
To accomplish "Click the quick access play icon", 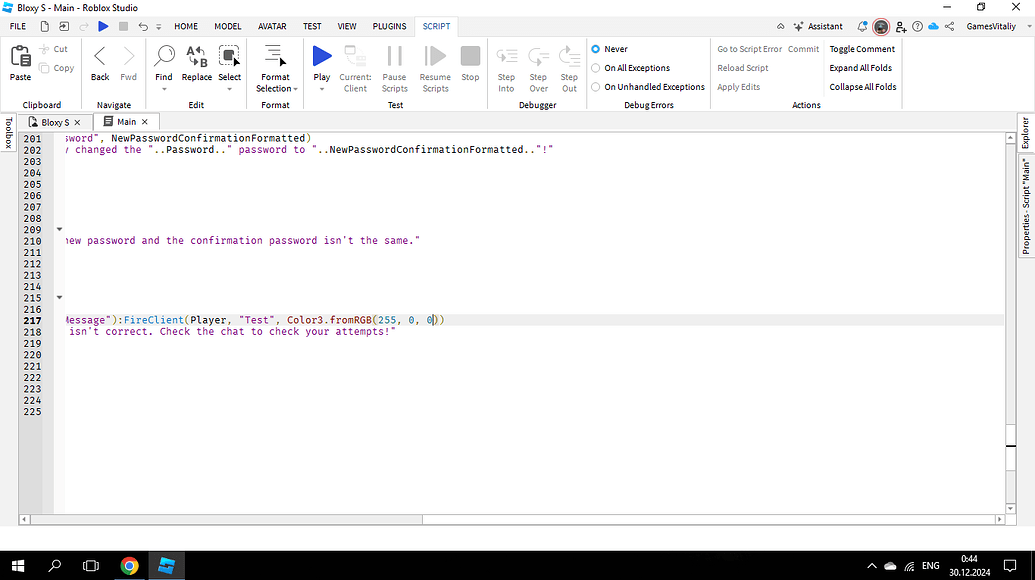I will [x=103, y=26].
